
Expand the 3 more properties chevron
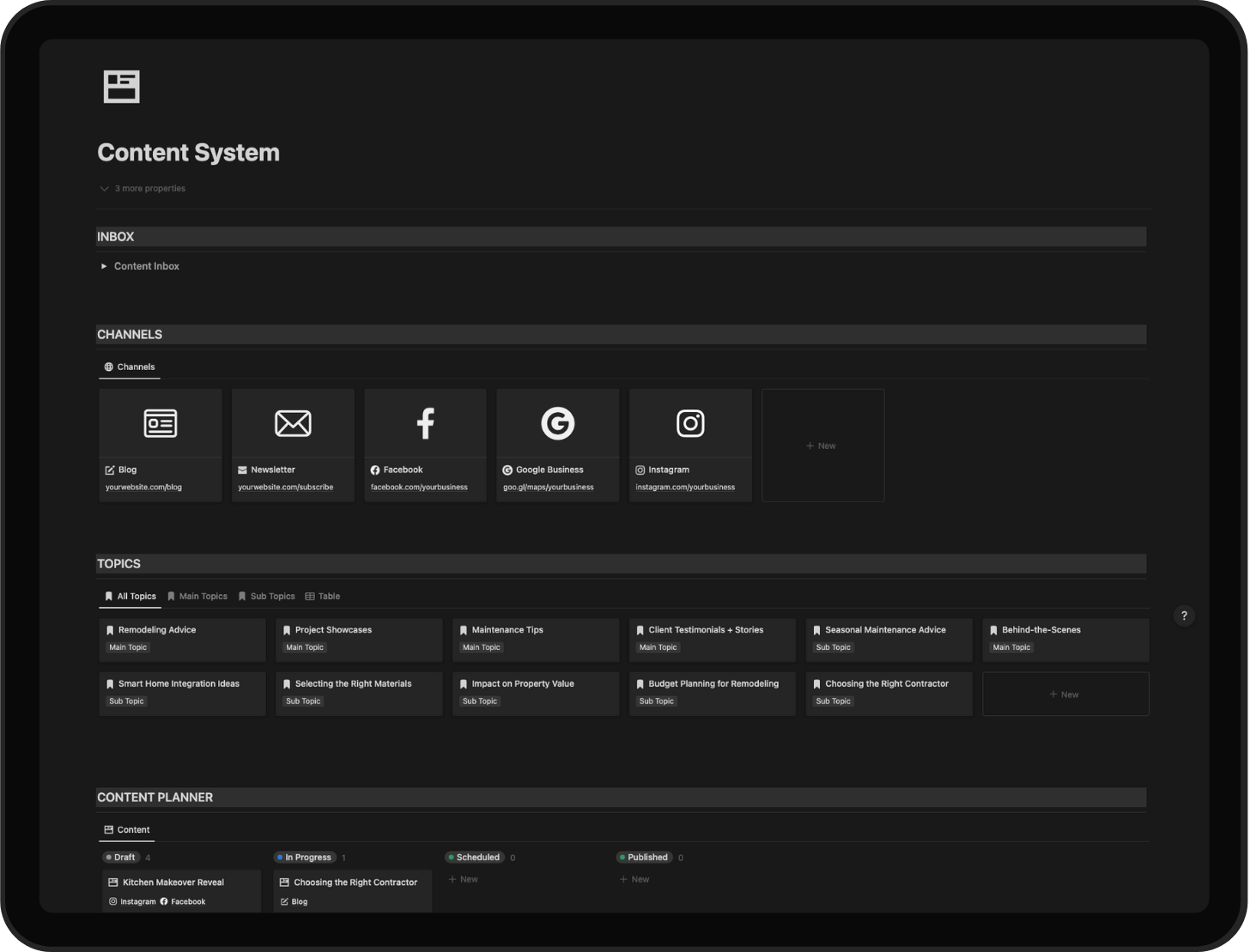coord(104,189)
